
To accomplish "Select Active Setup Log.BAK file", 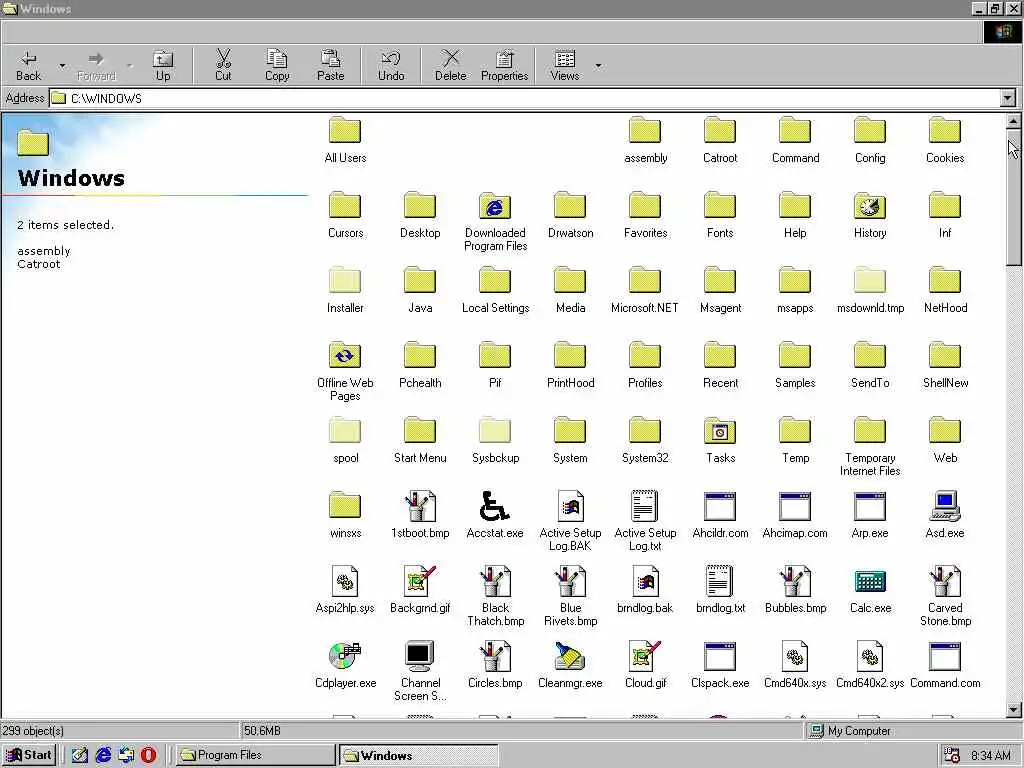I will coord(570,522).
